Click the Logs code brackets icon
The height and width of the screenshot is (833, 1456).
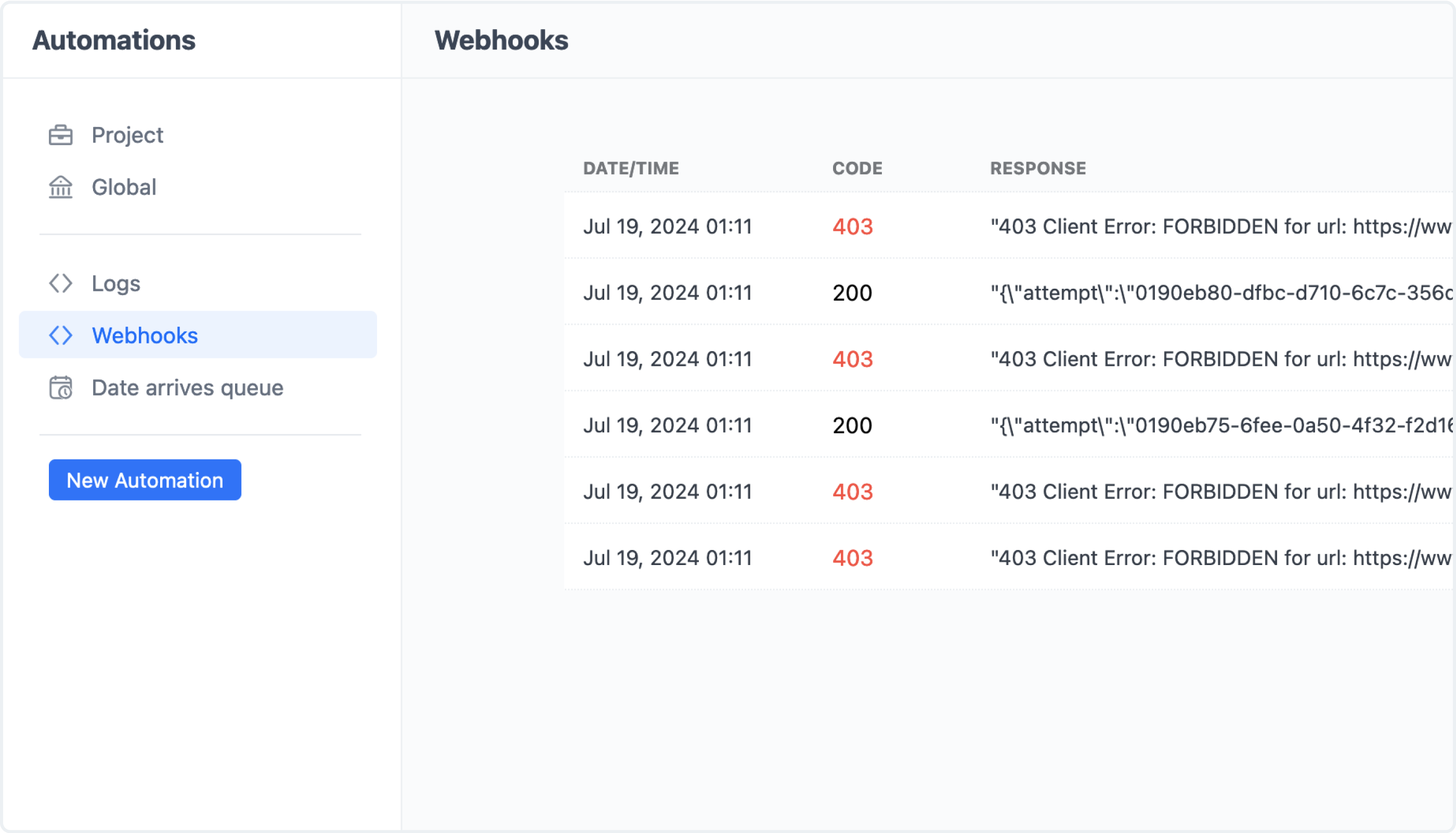61,283
